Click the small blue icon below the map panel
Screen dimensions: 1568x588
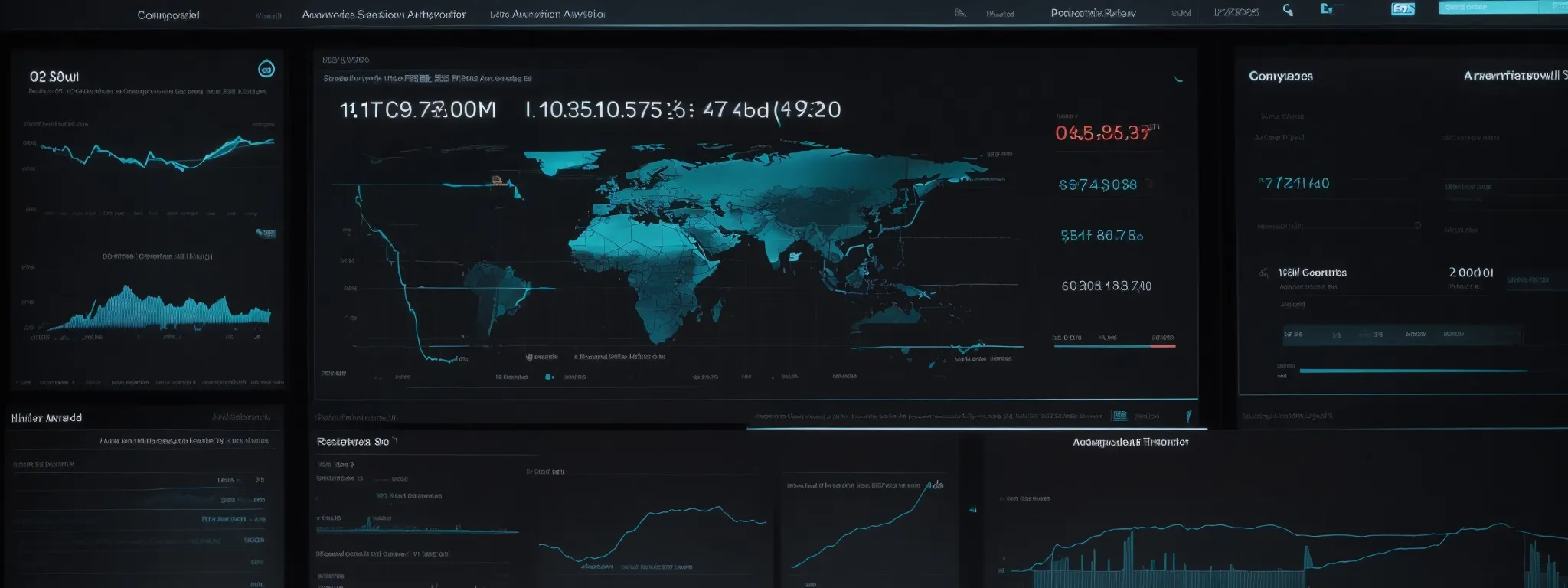pyautogui.click(x=1120, y=416)
